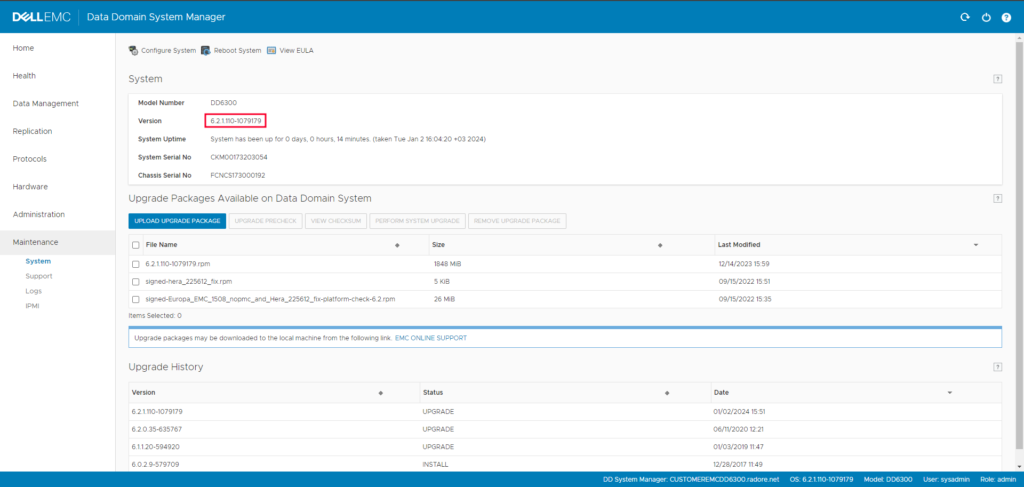The image size is (1024, 487).
Task: Click Upload Upgrade Package button
Action: 177,220
